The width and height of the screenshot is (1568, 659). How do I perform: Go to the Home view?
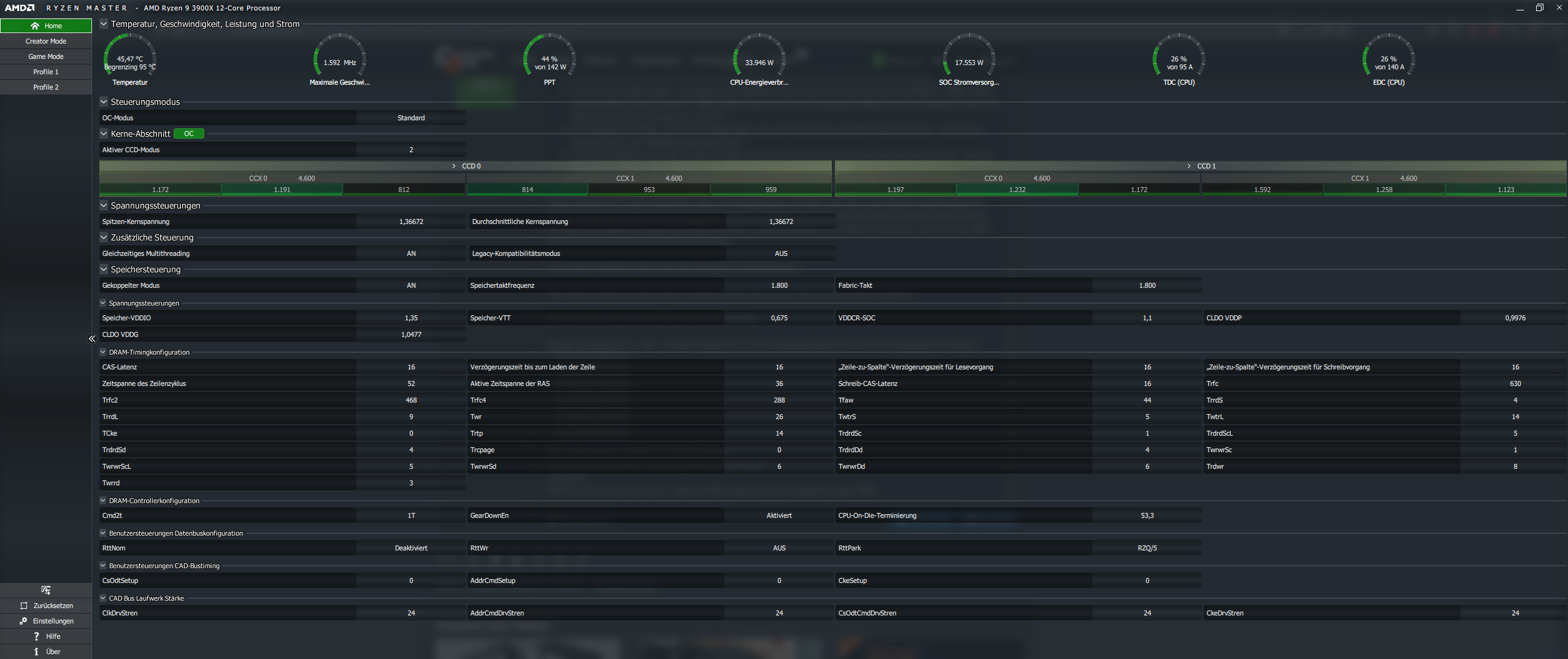point(46,26)
